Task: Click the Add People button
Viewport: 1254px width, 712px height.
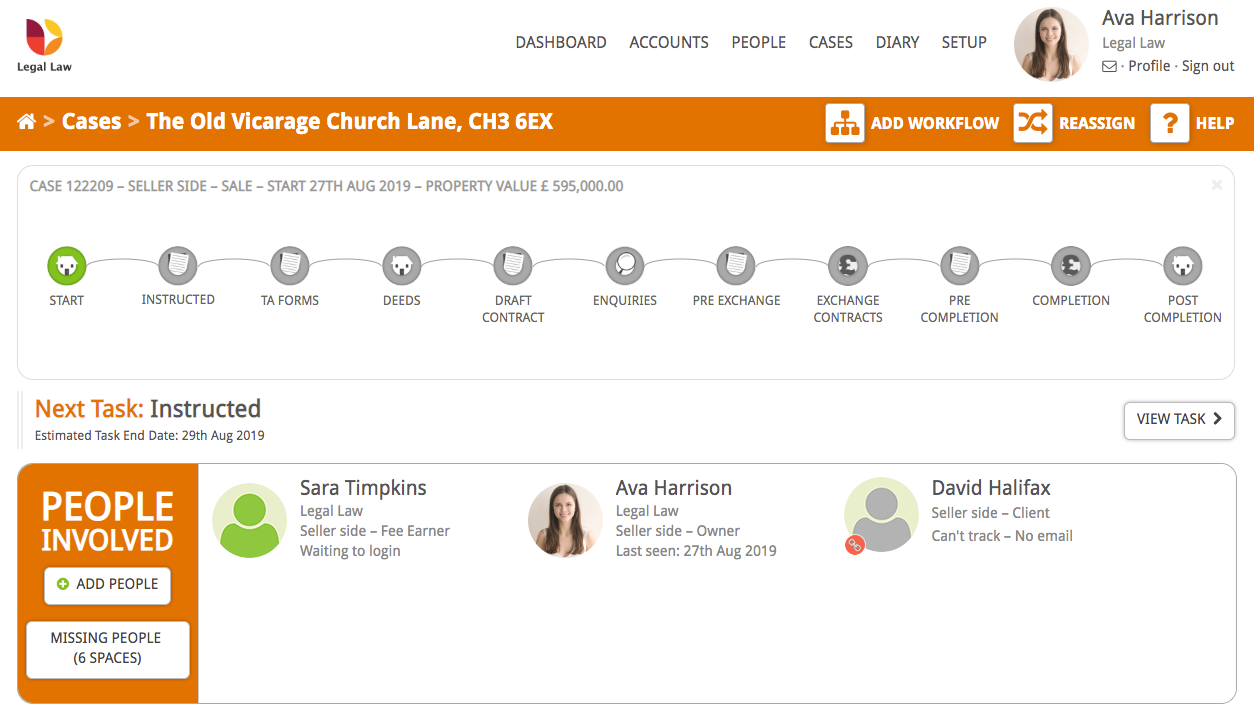Action: [108, 584]
